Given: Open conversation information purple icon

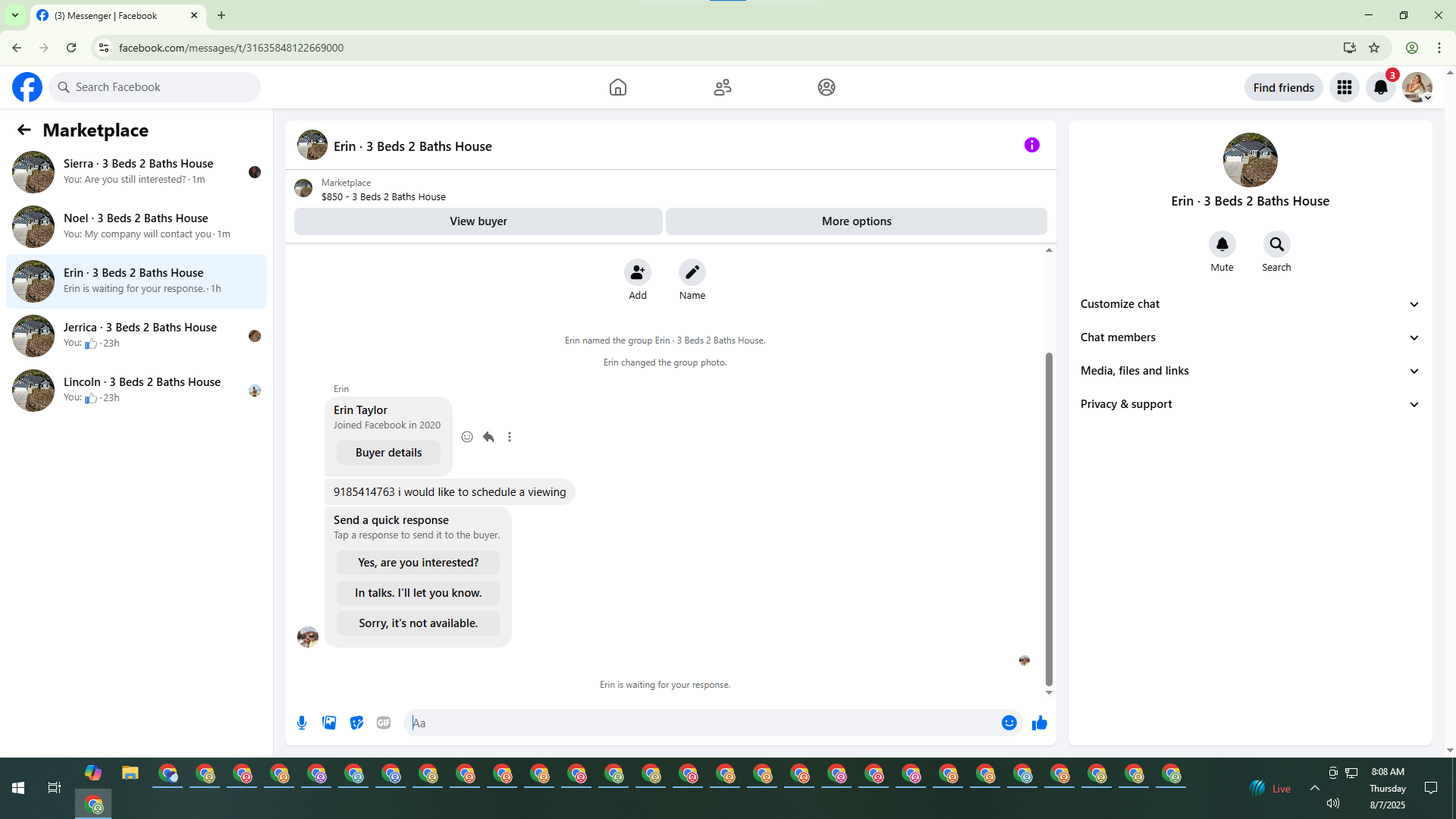Looking at the screenshot, I should [x=1032, y=145].
